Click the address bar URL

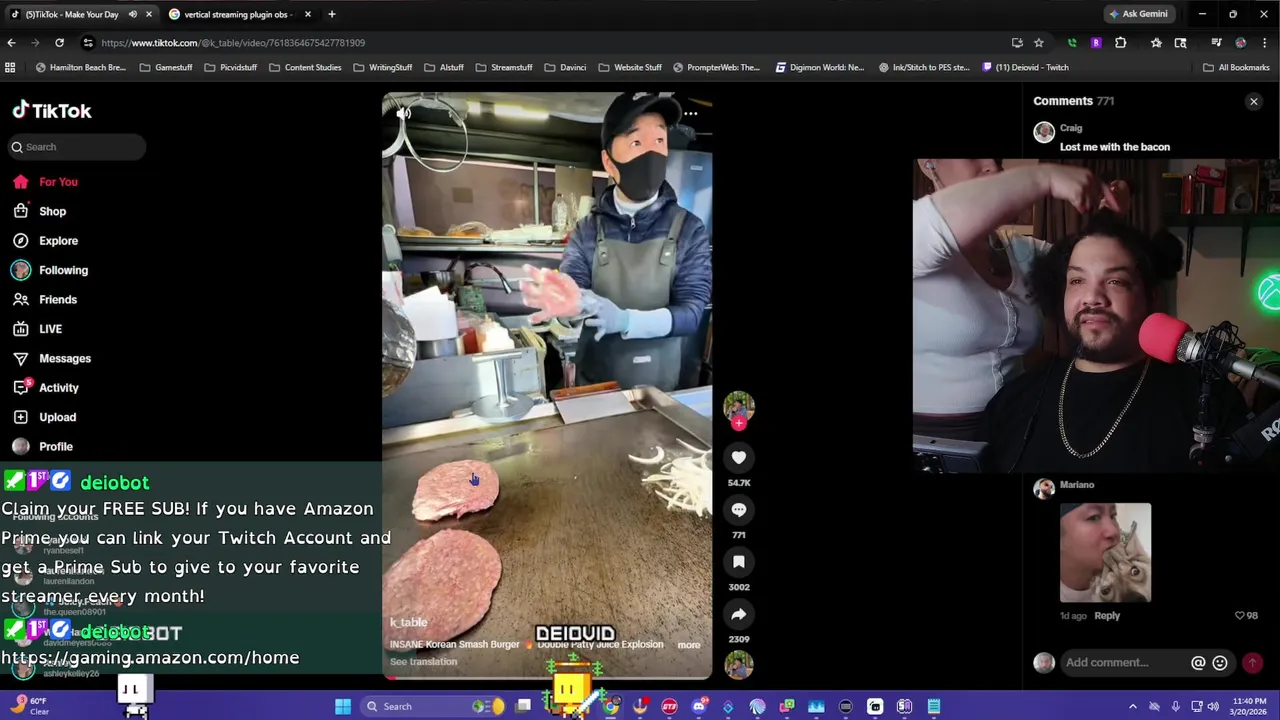233,43
